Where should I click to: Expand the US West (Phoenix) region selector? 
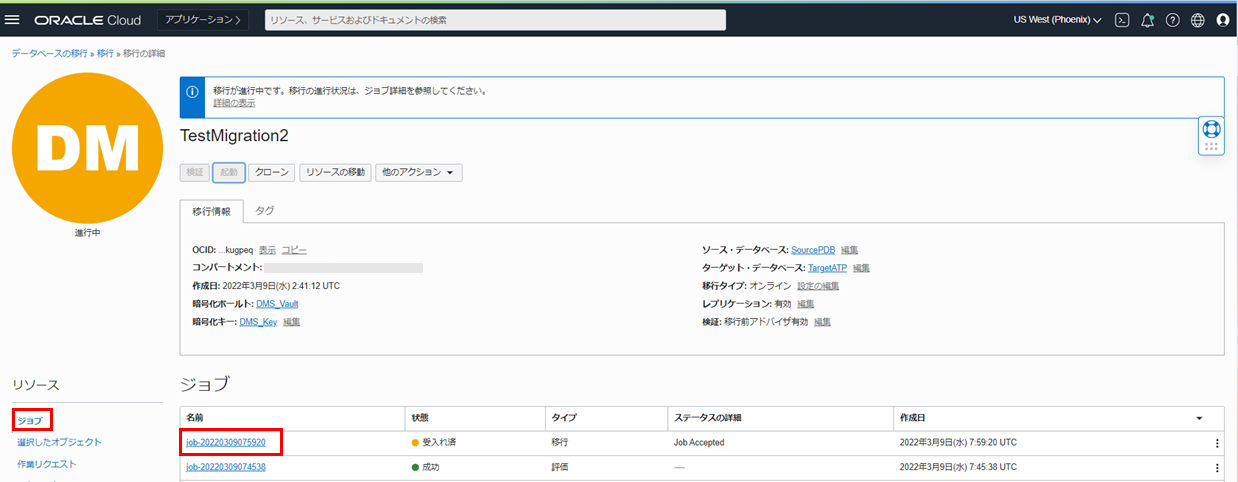tap(1057, 20)
